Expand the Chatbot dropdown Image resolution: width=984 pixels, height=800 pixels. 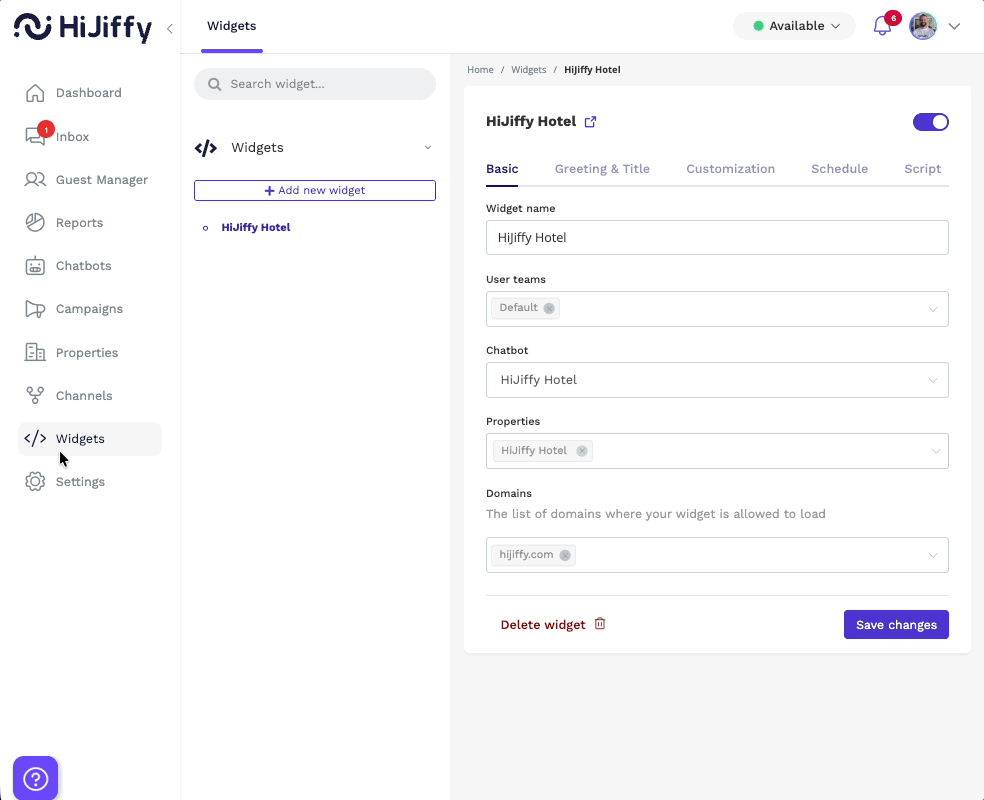coord(932,380)
